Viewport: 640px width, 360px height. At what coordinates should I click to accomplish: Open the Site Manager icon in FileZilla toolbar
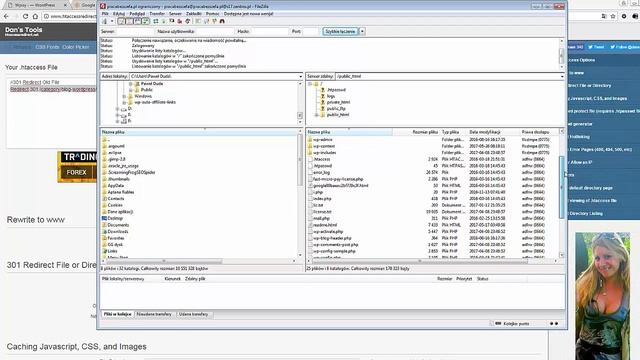pyautogui.click(x=104, y=21)
